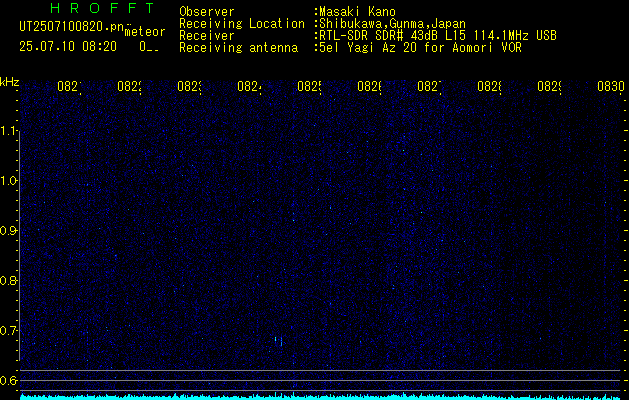The width and height of the screenshot is (629, 400).
Task: Click the 0.9 frequency axis label
Action: click(8, 230)
